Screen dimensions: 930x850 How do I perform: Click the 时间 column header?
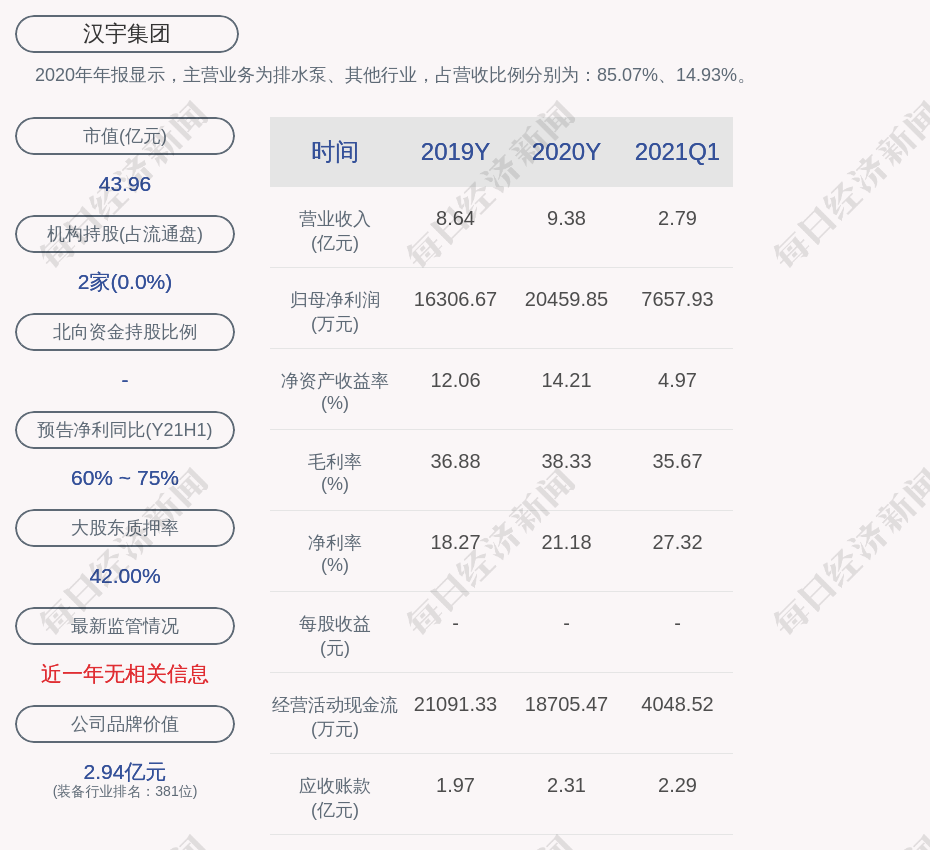[x=335, y=152]
